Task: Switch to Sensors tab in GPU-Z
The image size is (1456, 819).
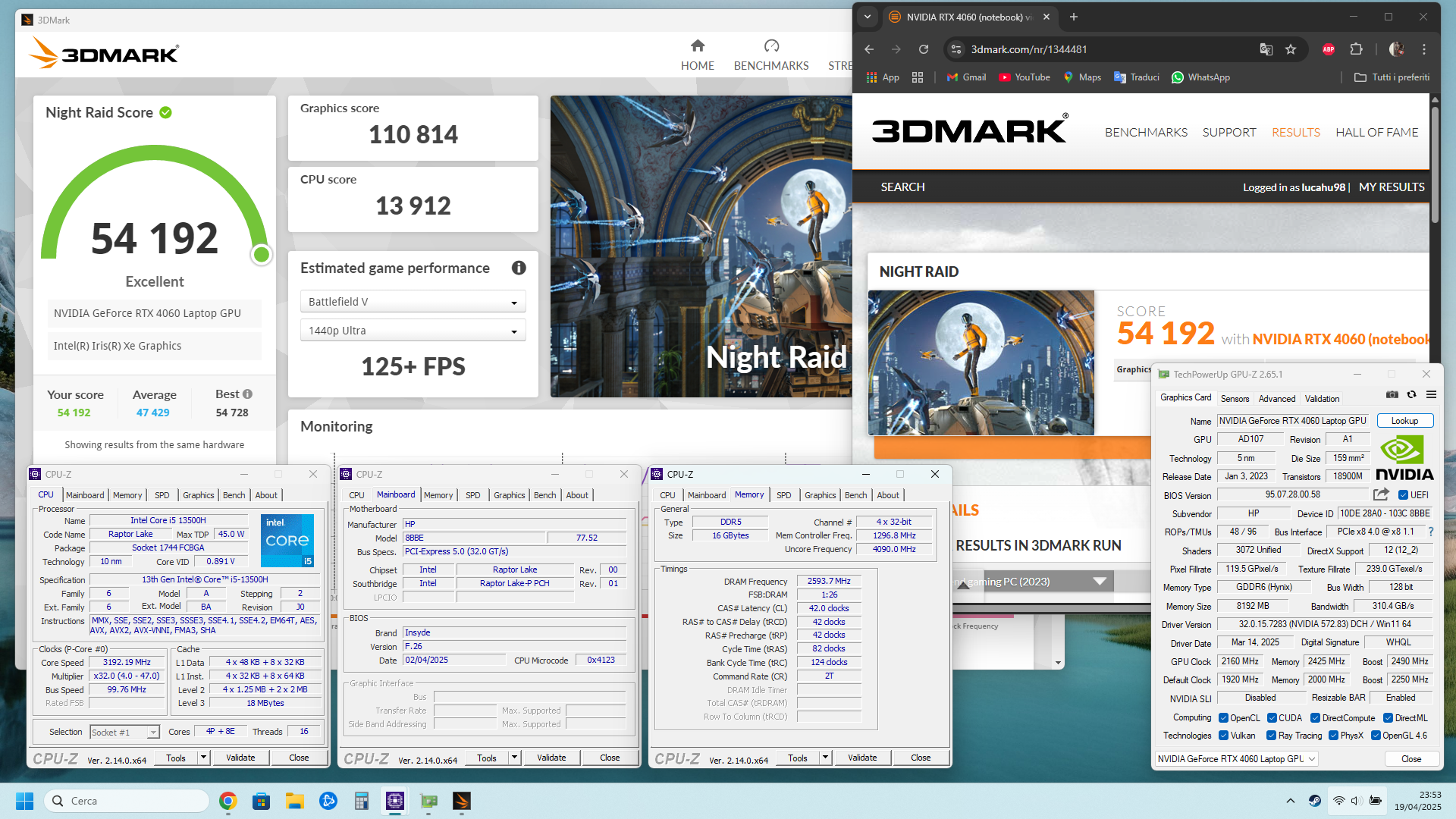Action: click(1235, 399)
